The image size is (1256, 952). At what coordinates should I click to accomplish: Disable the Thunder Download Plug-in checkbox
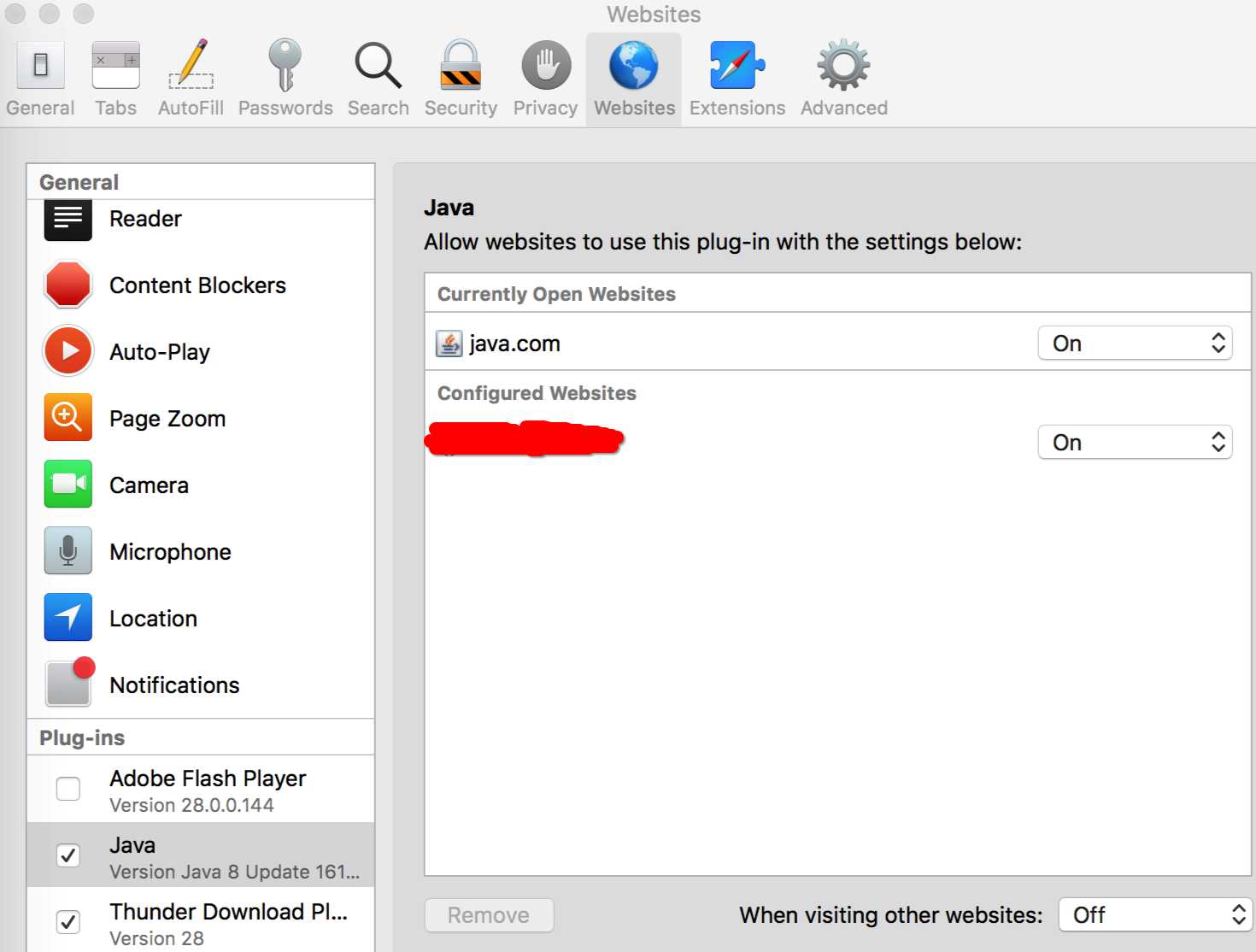coord(68,921)
